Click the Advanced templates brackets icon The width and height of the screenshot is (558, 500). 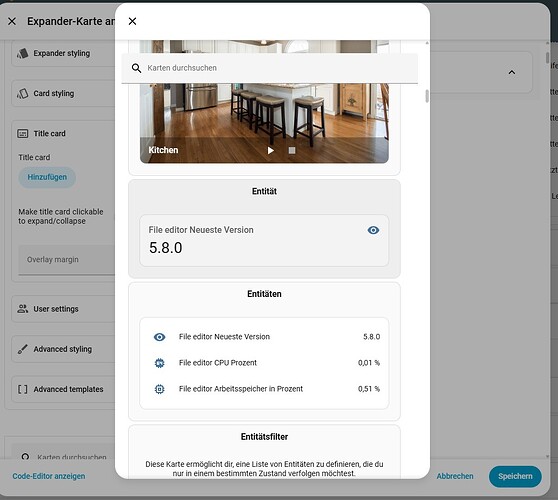click(22, 389)
